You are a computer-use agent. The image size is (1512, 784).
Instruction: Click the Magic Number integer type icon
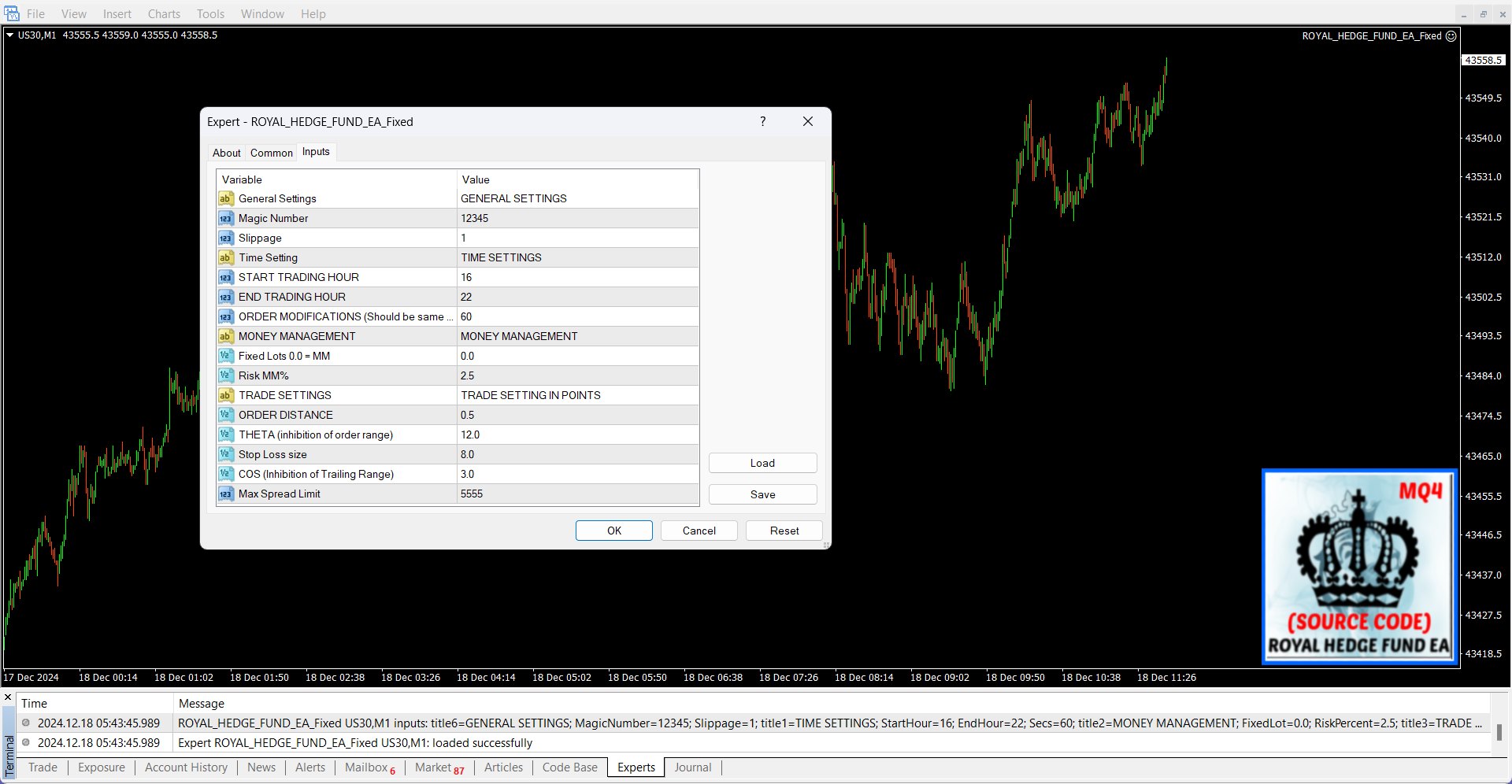[x=226, y=219]
